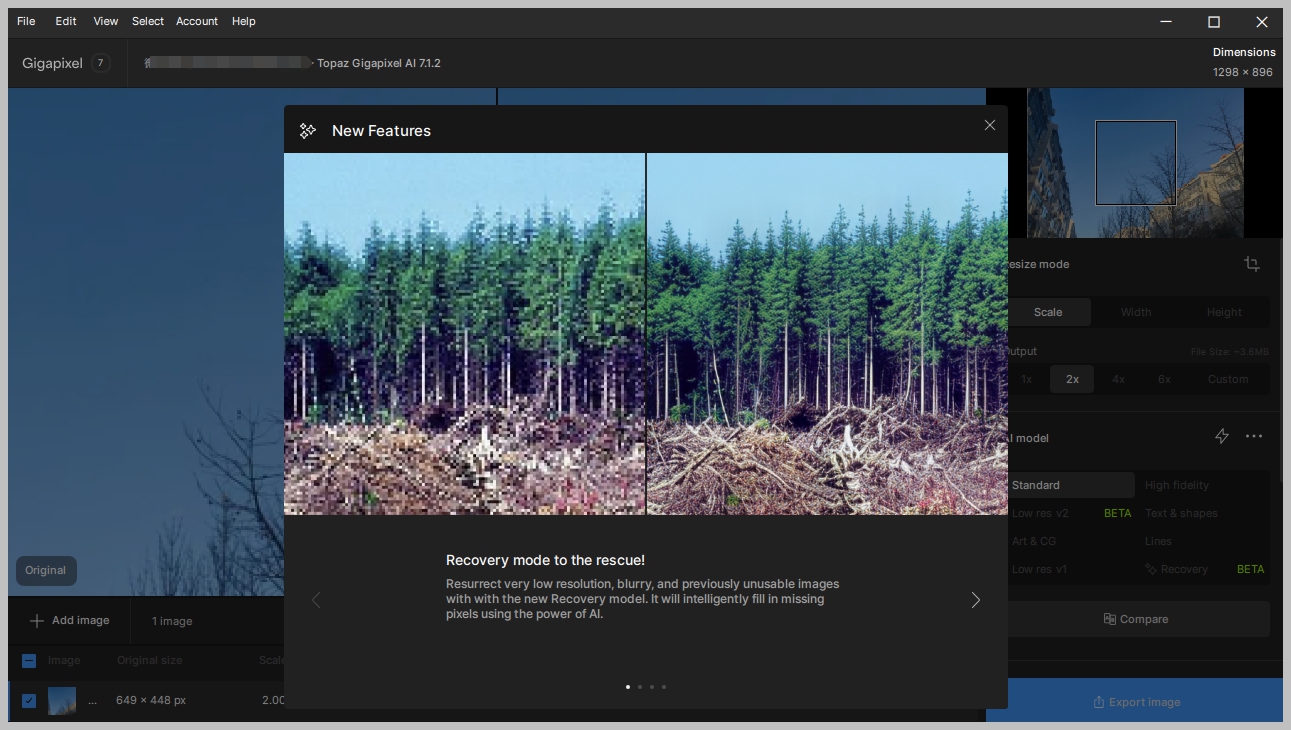The width and height of the screenshot is (1291, 730).
Task: Click the Gigapixel version 7 badge
Action: pos(100,63)
